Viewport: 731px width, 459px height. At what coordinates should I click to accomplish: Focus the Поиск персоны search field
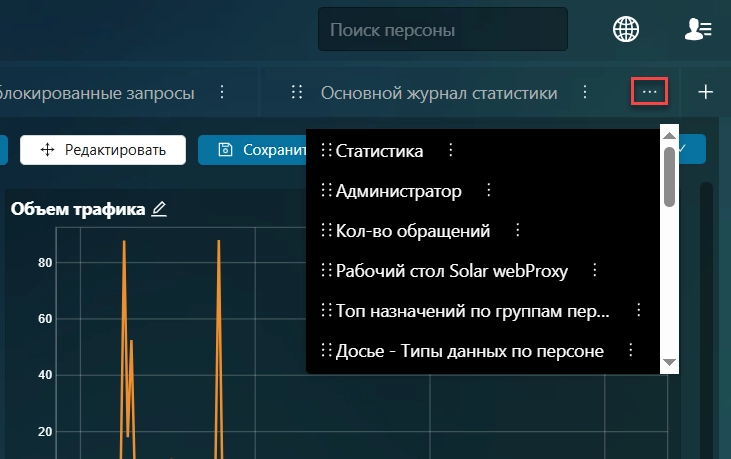pyautogui.click(x=442, y=30)
